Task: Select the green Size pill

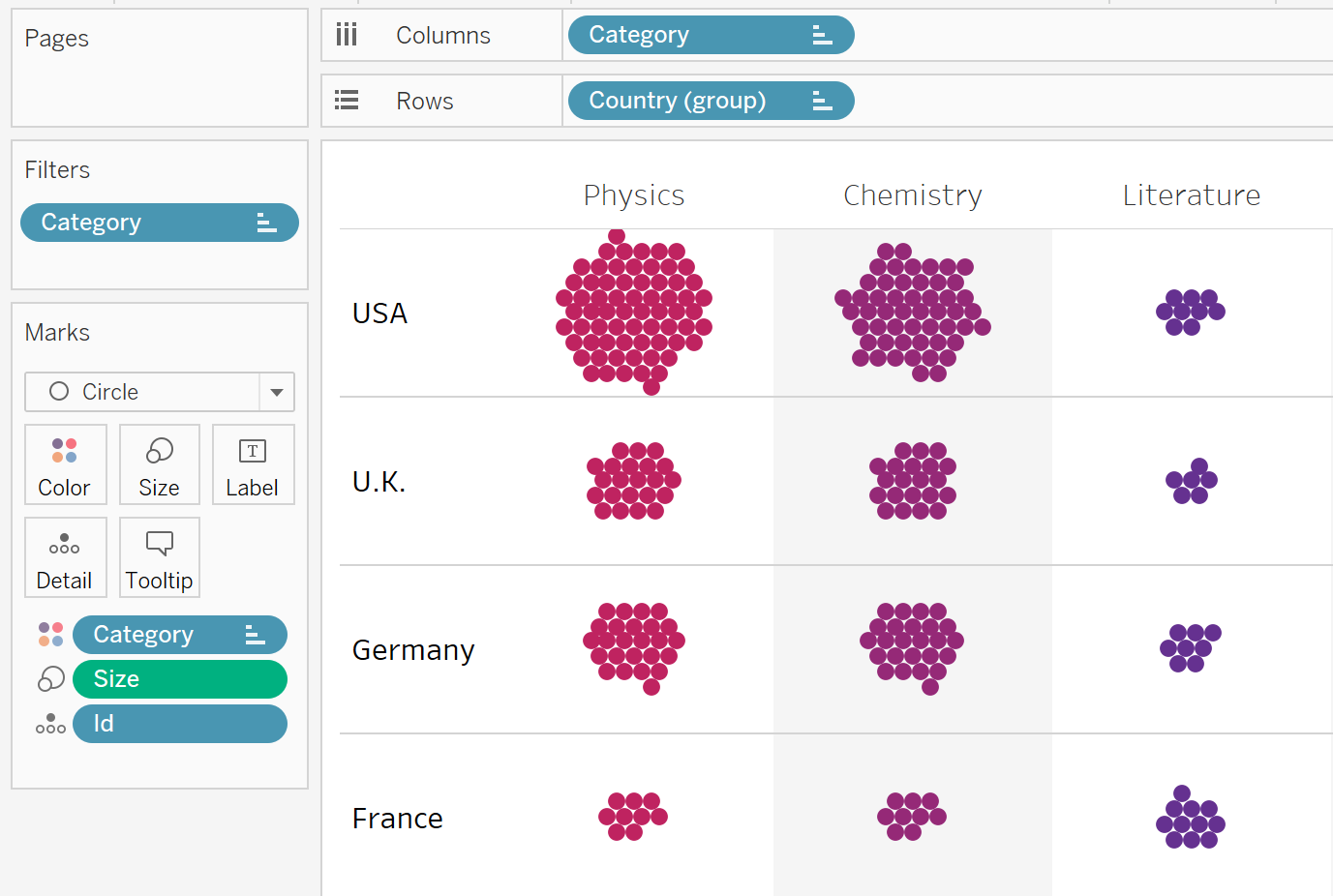Action: (179, 679)
